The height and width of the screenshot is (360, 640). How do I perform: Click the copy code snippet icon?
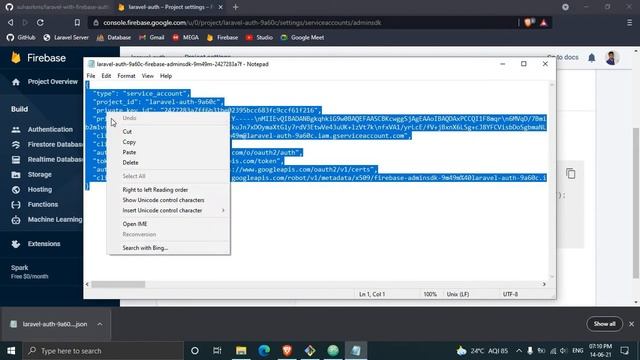click(x=571, y=173)
